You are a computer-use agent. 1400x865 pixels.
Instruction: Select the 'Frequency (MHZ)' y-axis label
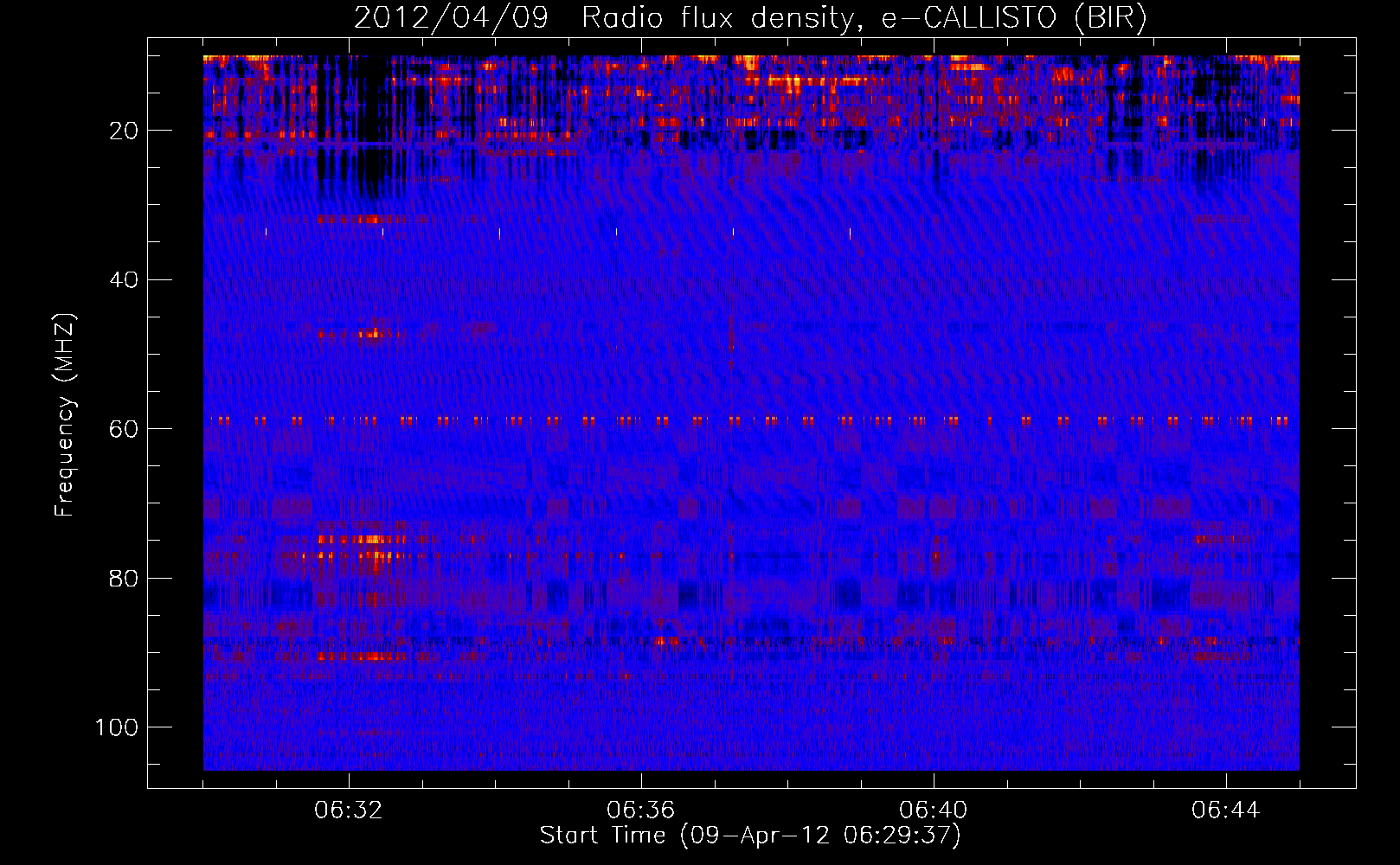[65, 415]
